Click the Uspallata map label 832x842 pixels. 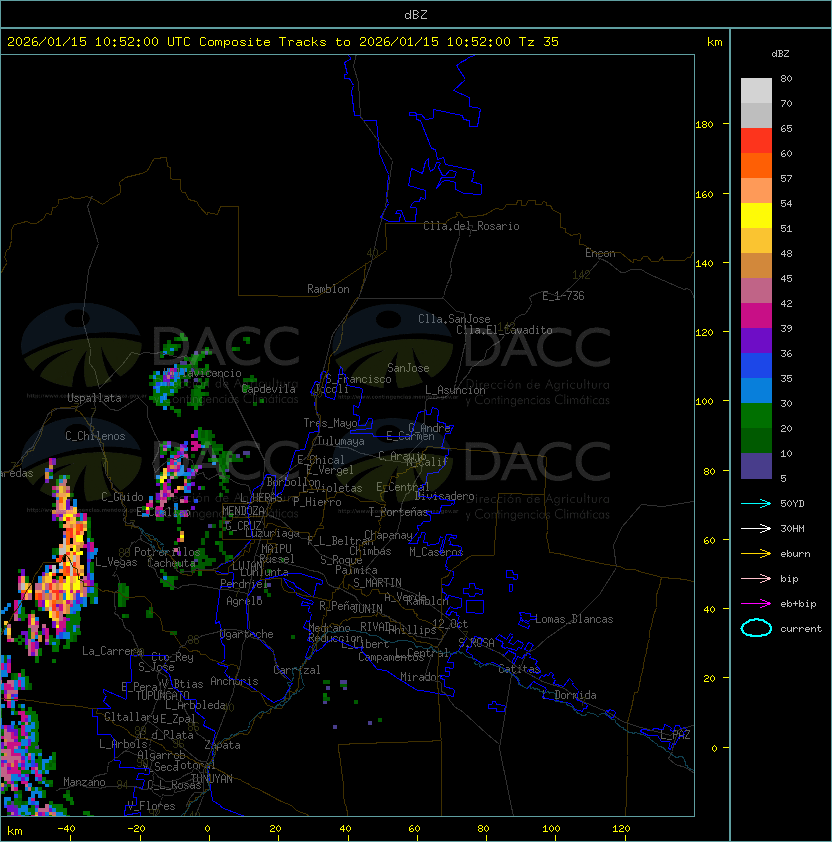coord(94,398)
